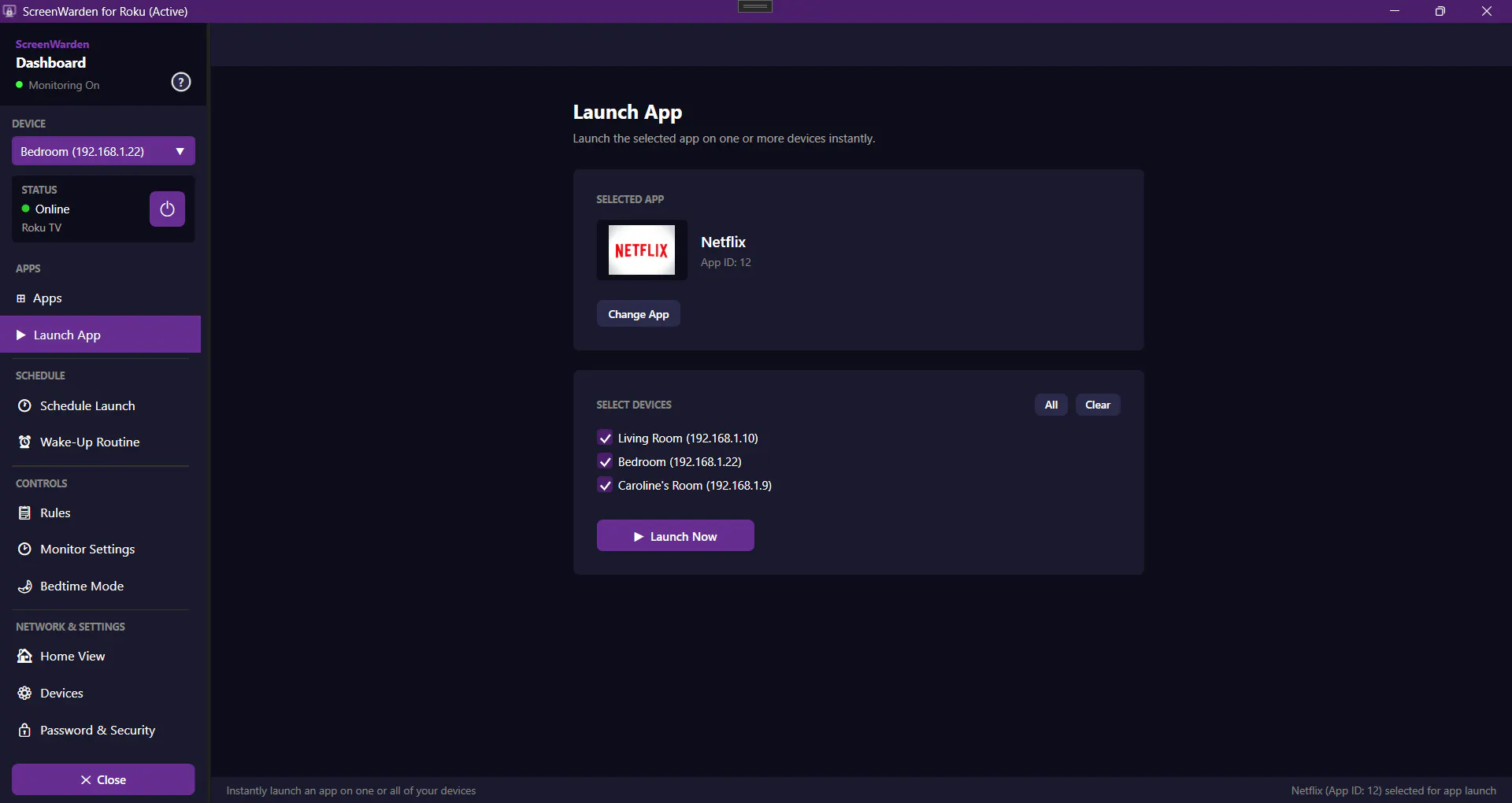
Task: Select Launch App in the sidebar
Action: (101, 335)
